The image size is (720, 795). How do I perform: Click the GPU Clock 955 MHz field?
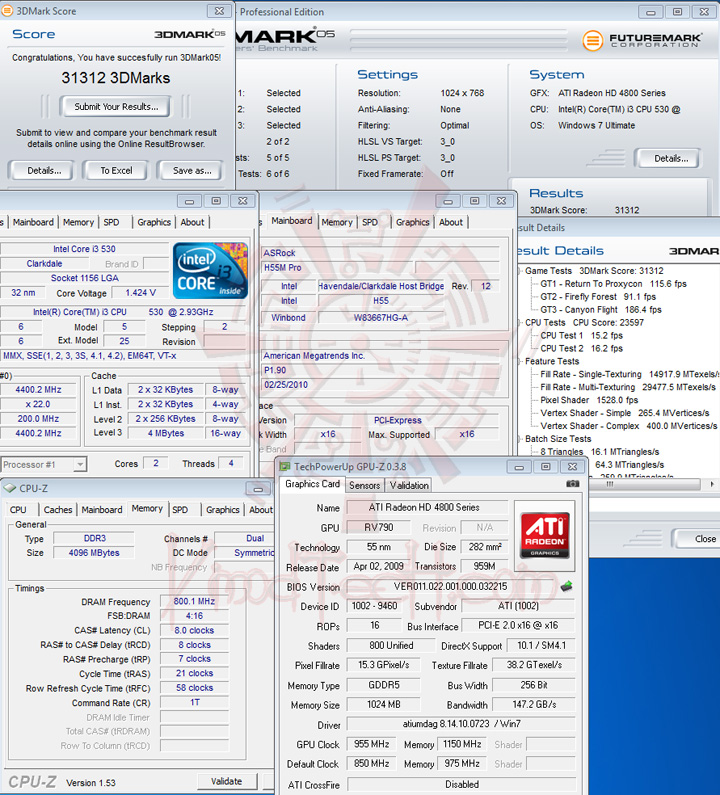371,744
